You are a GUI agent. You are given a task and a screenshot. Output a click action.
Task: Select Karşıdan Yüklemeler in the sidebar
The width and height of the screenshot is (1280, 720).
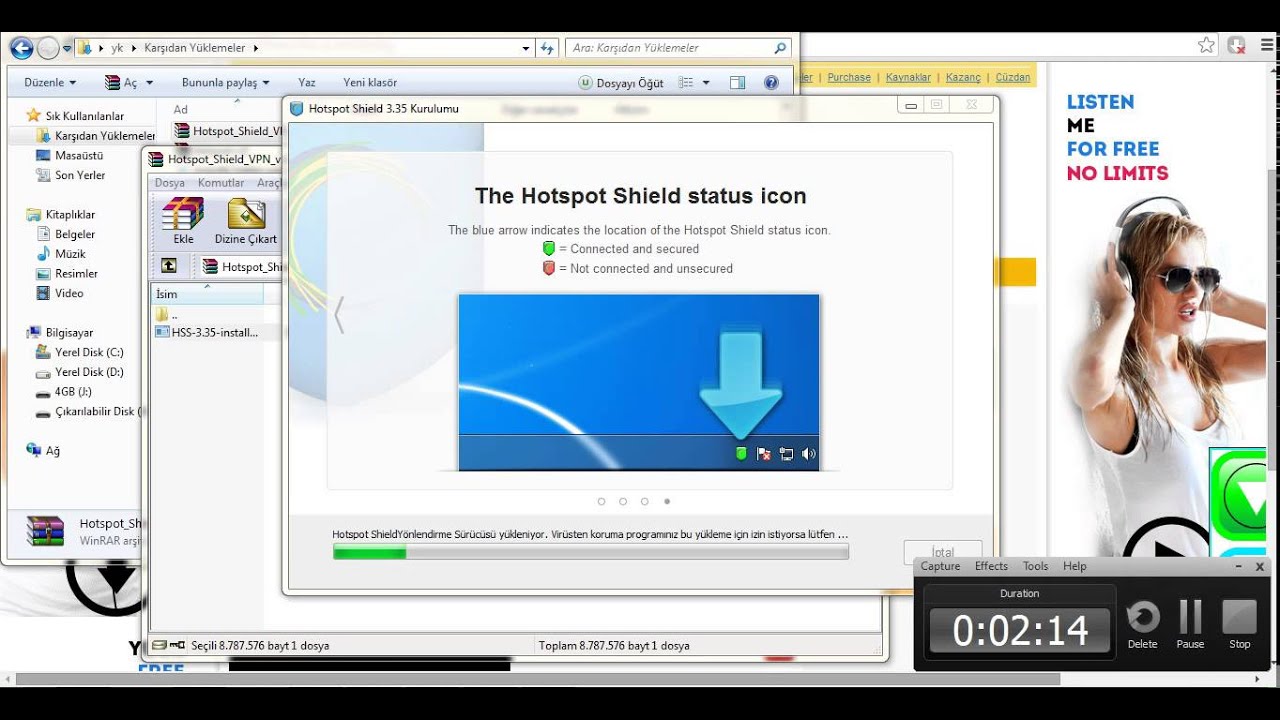point(95,136)
